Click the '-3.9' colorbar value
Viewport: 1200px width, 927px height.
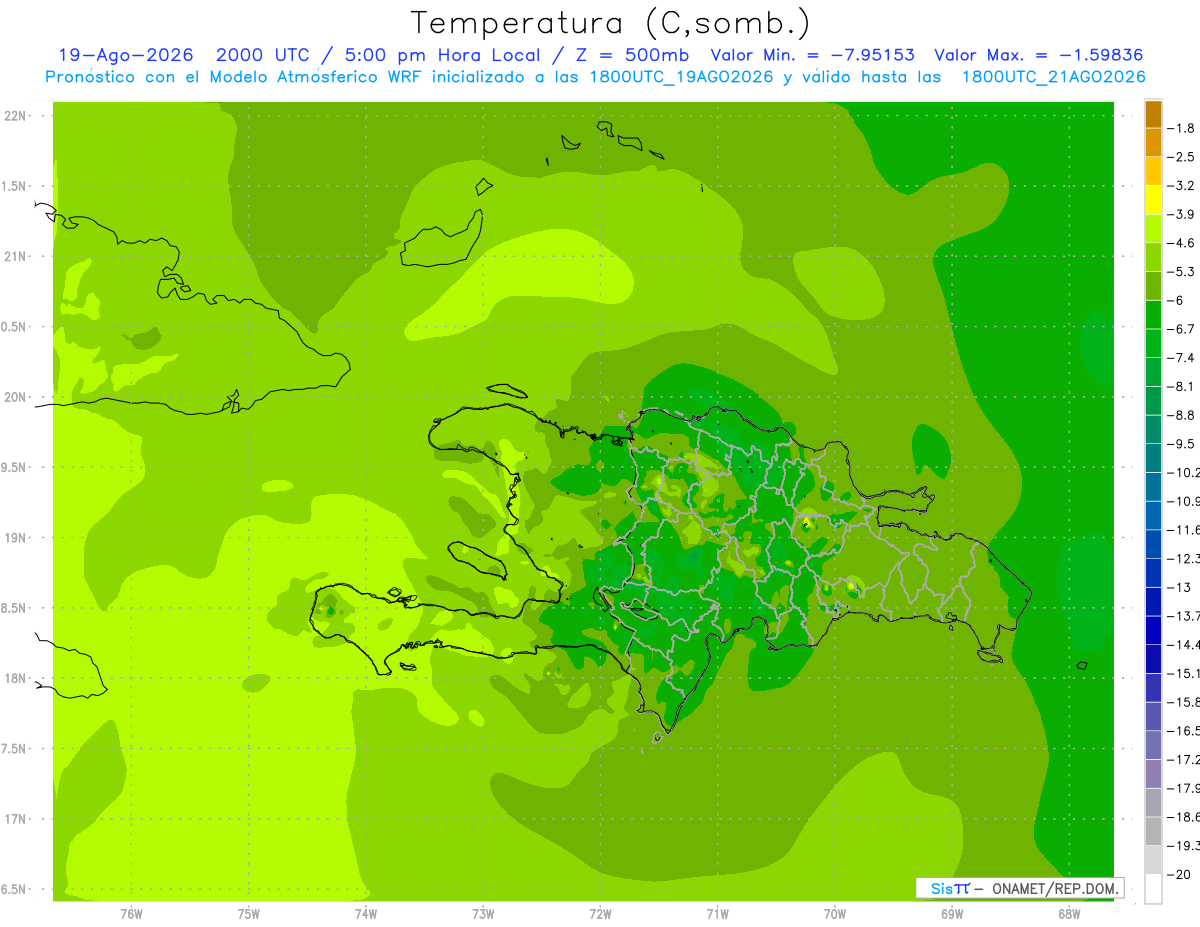(1181, 214)
